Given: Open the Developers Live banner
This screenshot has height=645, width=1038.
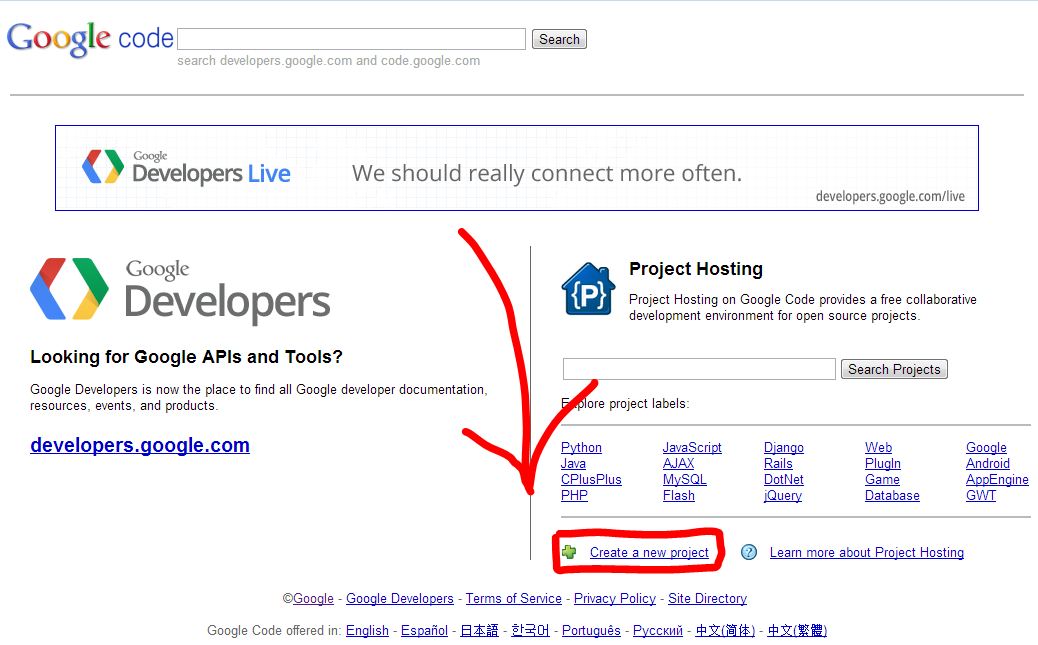Looking at the screenshot, I should 516,168.
